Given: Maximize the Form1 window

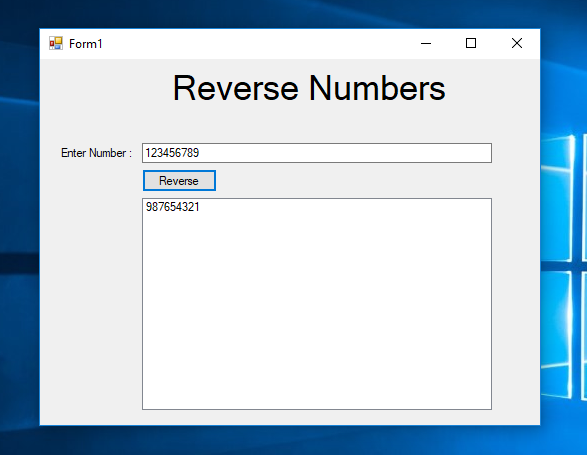Looking at the screenshot, I should pyautogui.click(x=471, y=43).
